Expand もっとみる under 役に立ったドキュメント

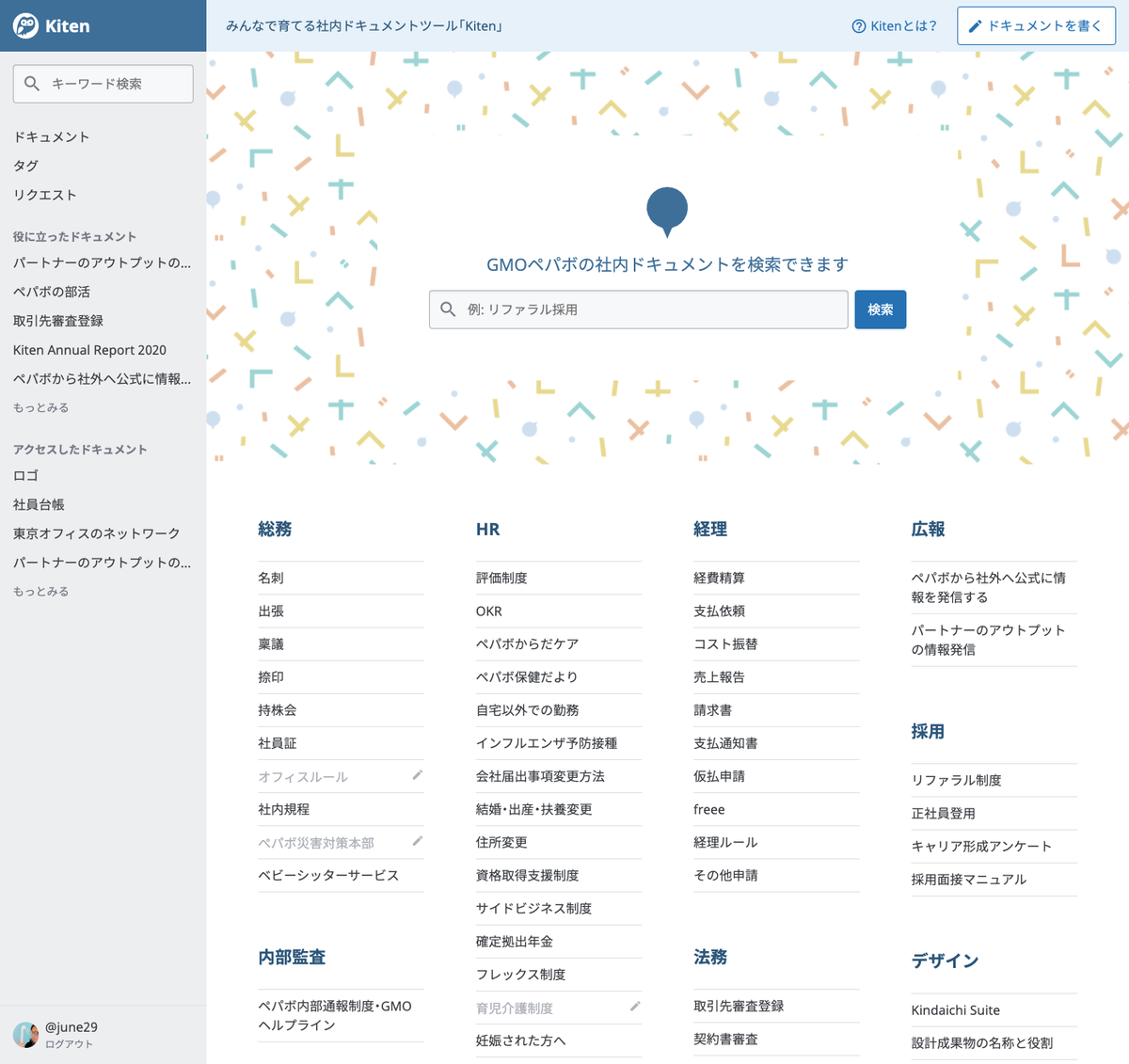point(40,407)
